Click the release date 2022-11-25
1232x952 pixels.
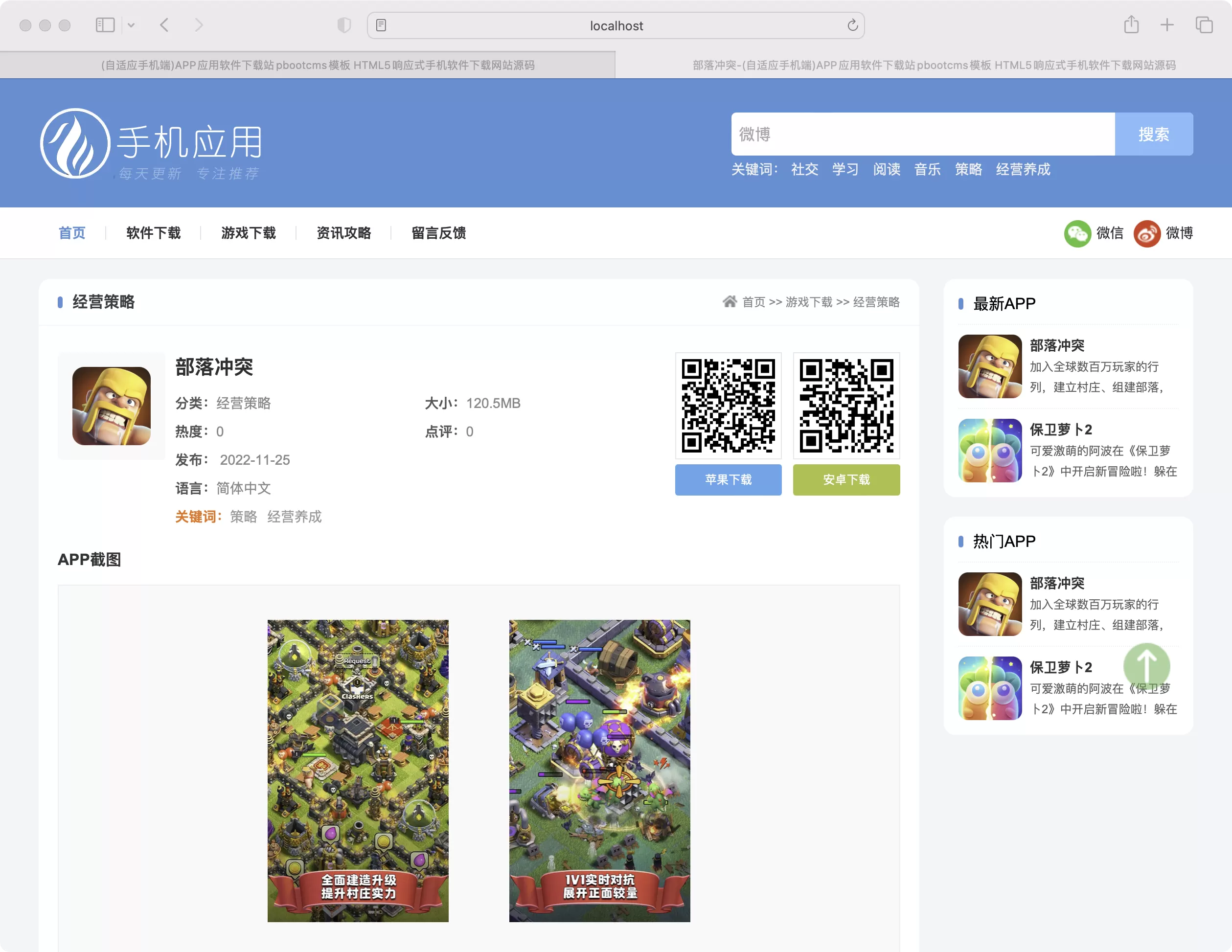pyautogui.click(x=254, y=460)
